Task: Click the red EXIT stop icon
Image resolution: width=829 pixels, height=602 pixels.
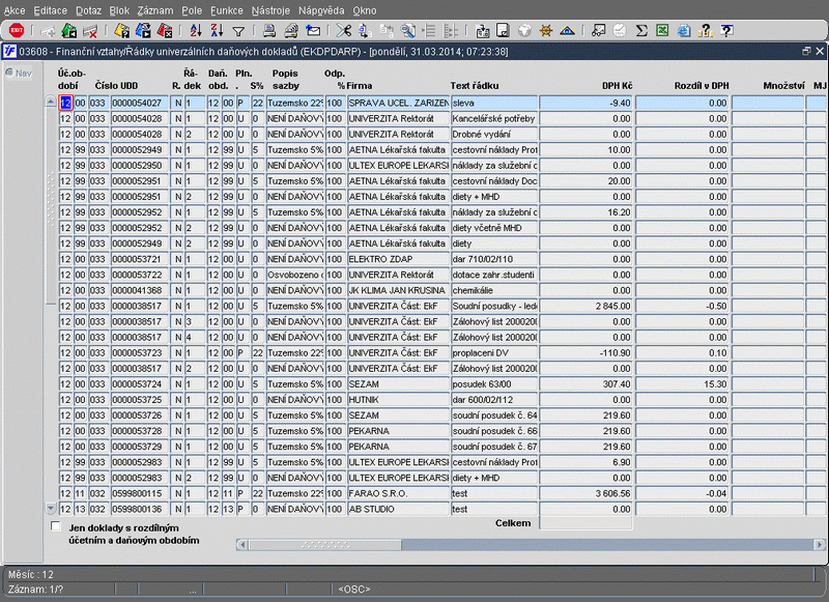Action: (x=15, y=31)
